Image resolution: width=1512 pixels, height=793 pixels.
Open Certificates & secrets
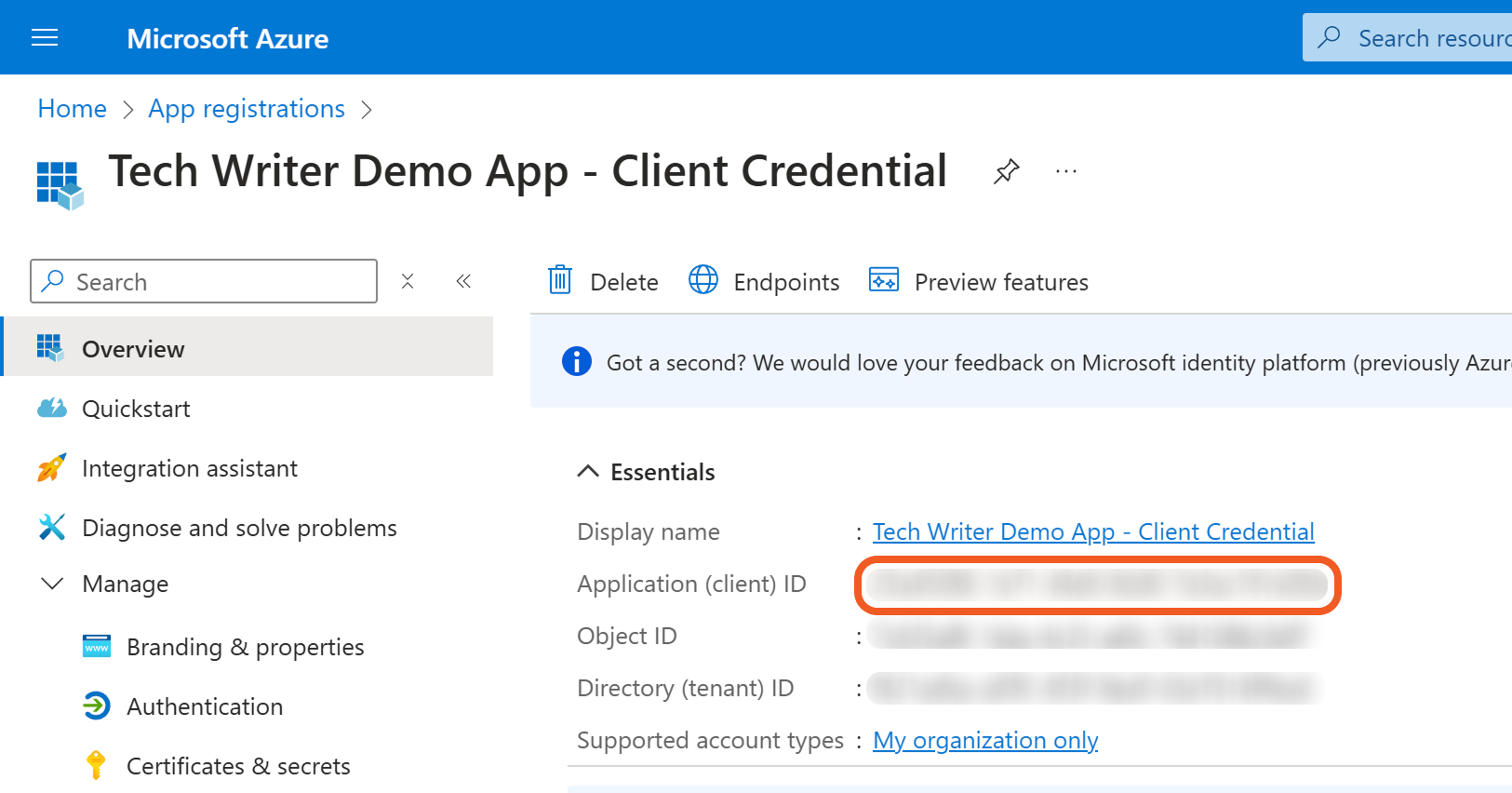[238, 766]
